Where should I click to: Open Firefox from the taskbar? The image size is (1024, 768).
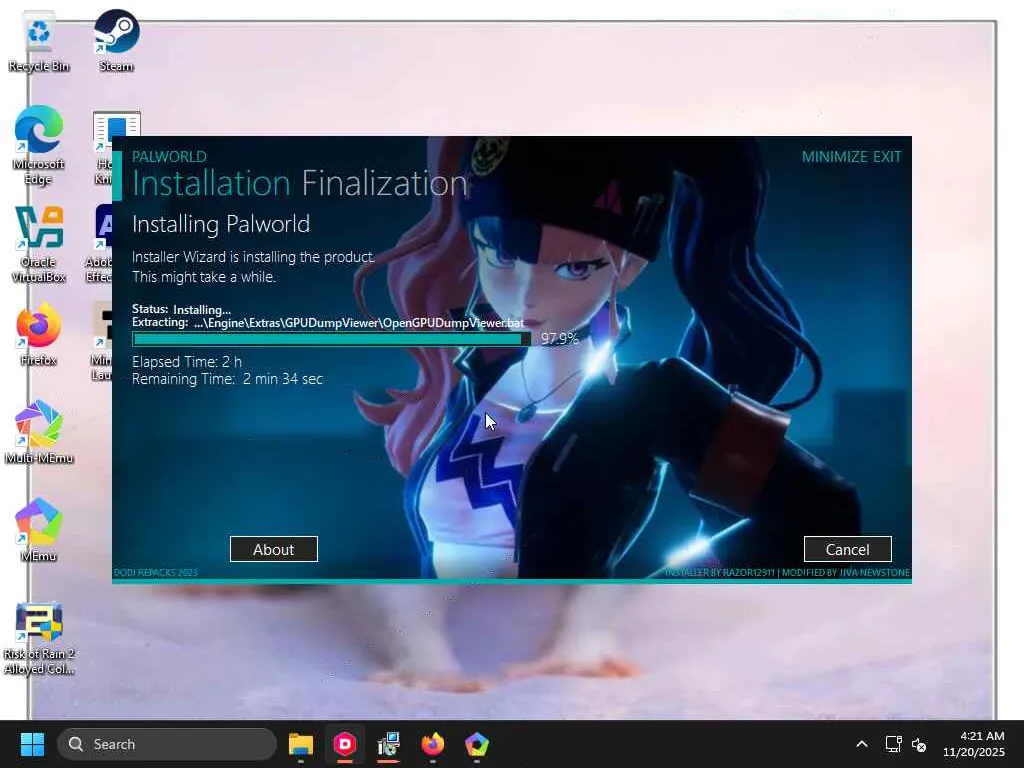click(x=432, y=744)
